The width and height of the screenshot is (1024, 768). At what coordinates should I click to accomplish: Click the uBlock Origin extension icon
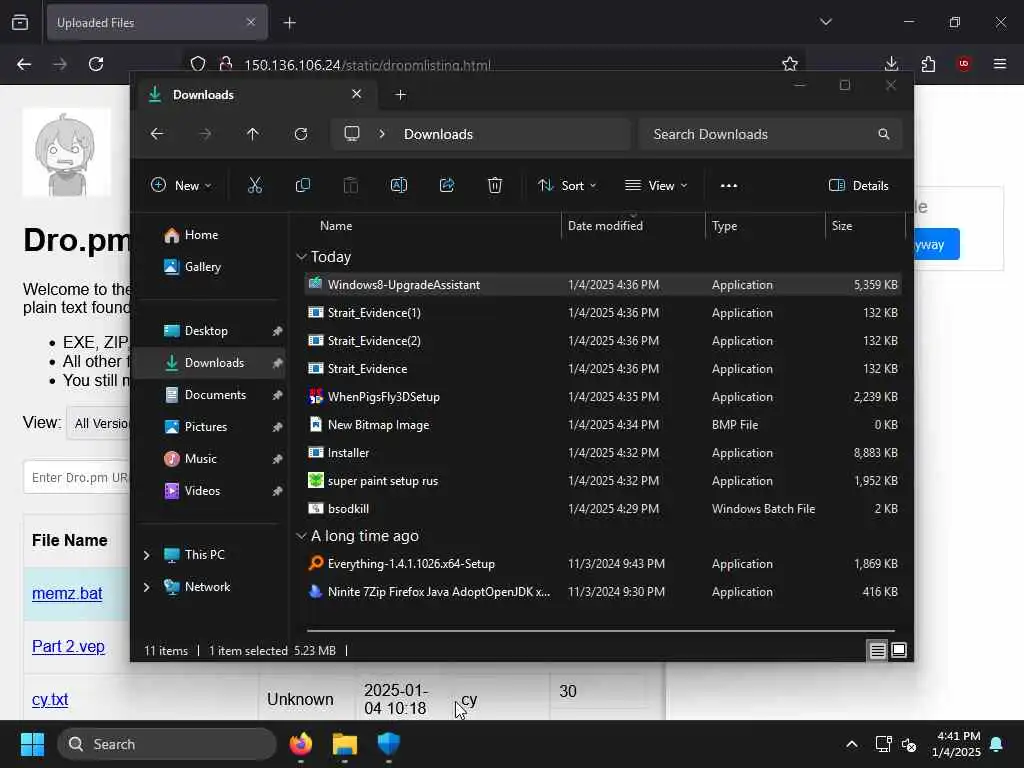pos(963,64)
